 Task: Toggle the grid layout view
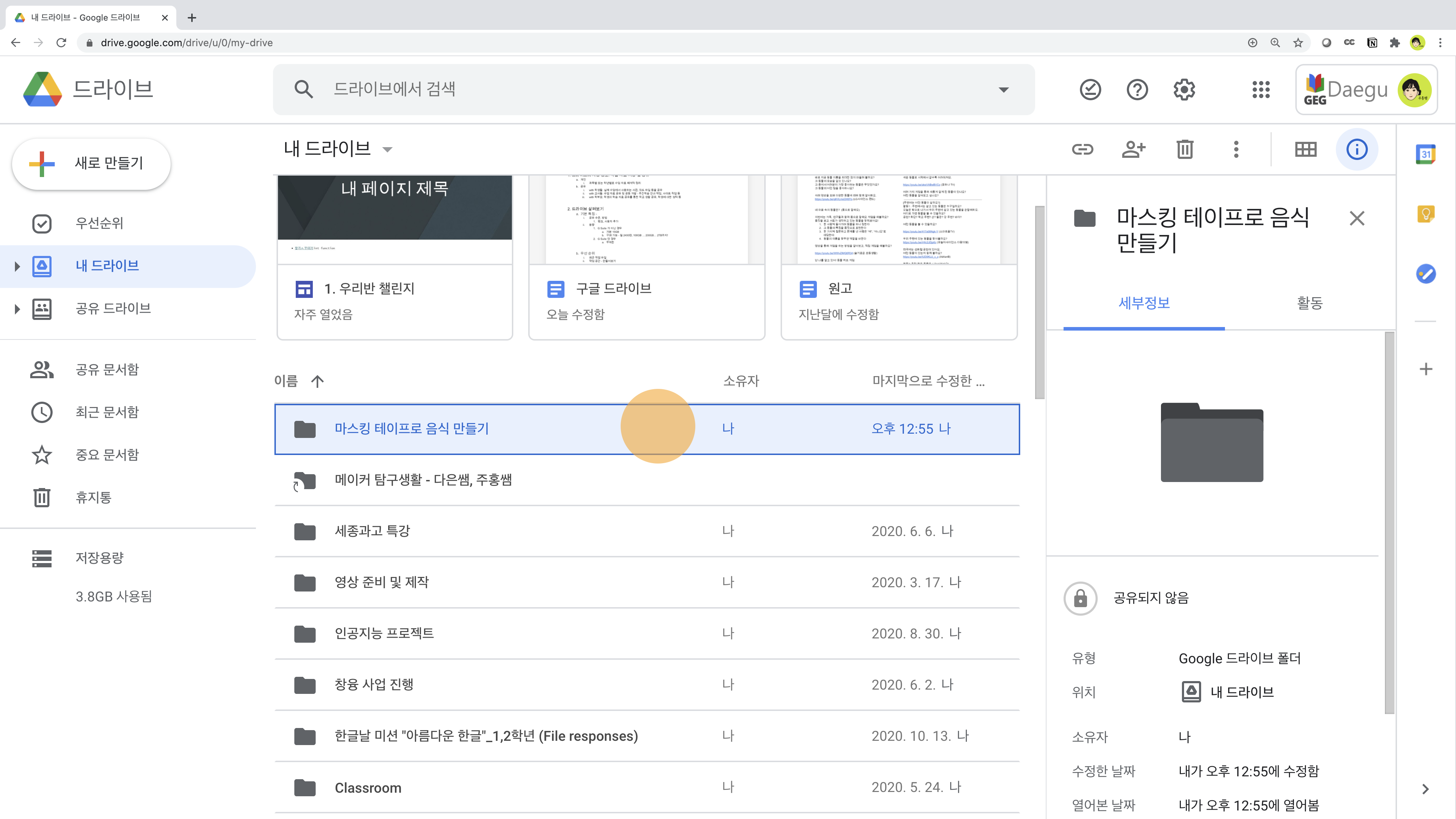(1306, 149)
